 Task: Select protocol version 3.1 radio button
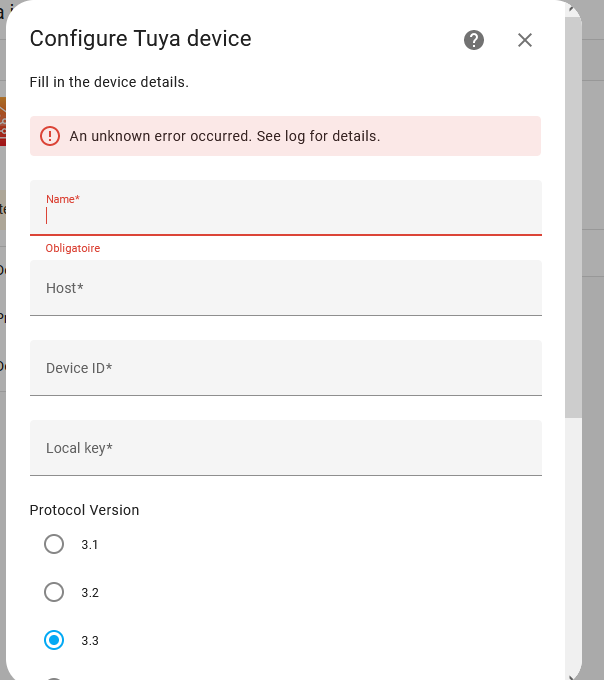coord(54,544)
